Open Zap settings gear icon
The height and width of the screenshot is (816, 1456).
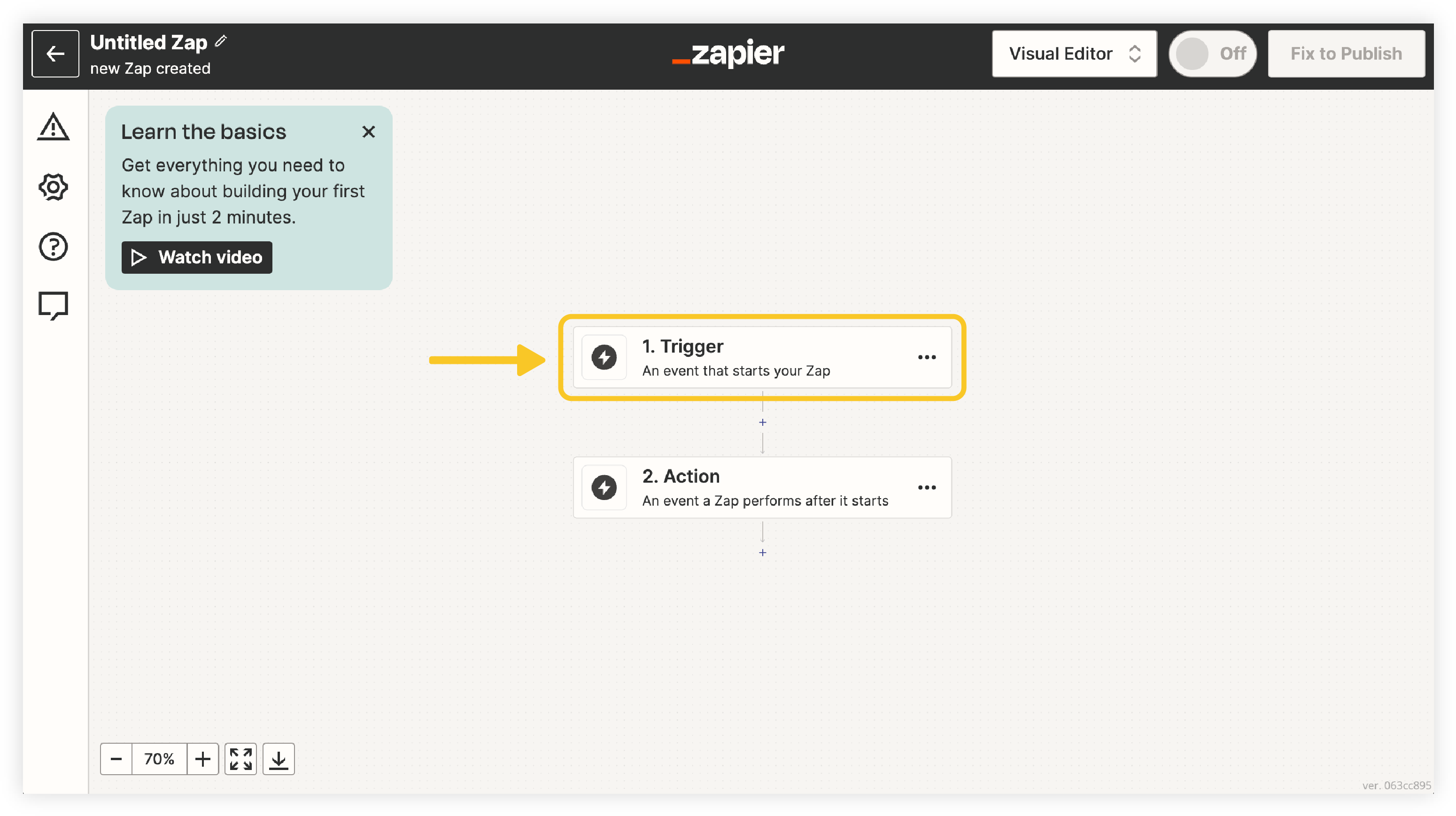pos(53,186)
